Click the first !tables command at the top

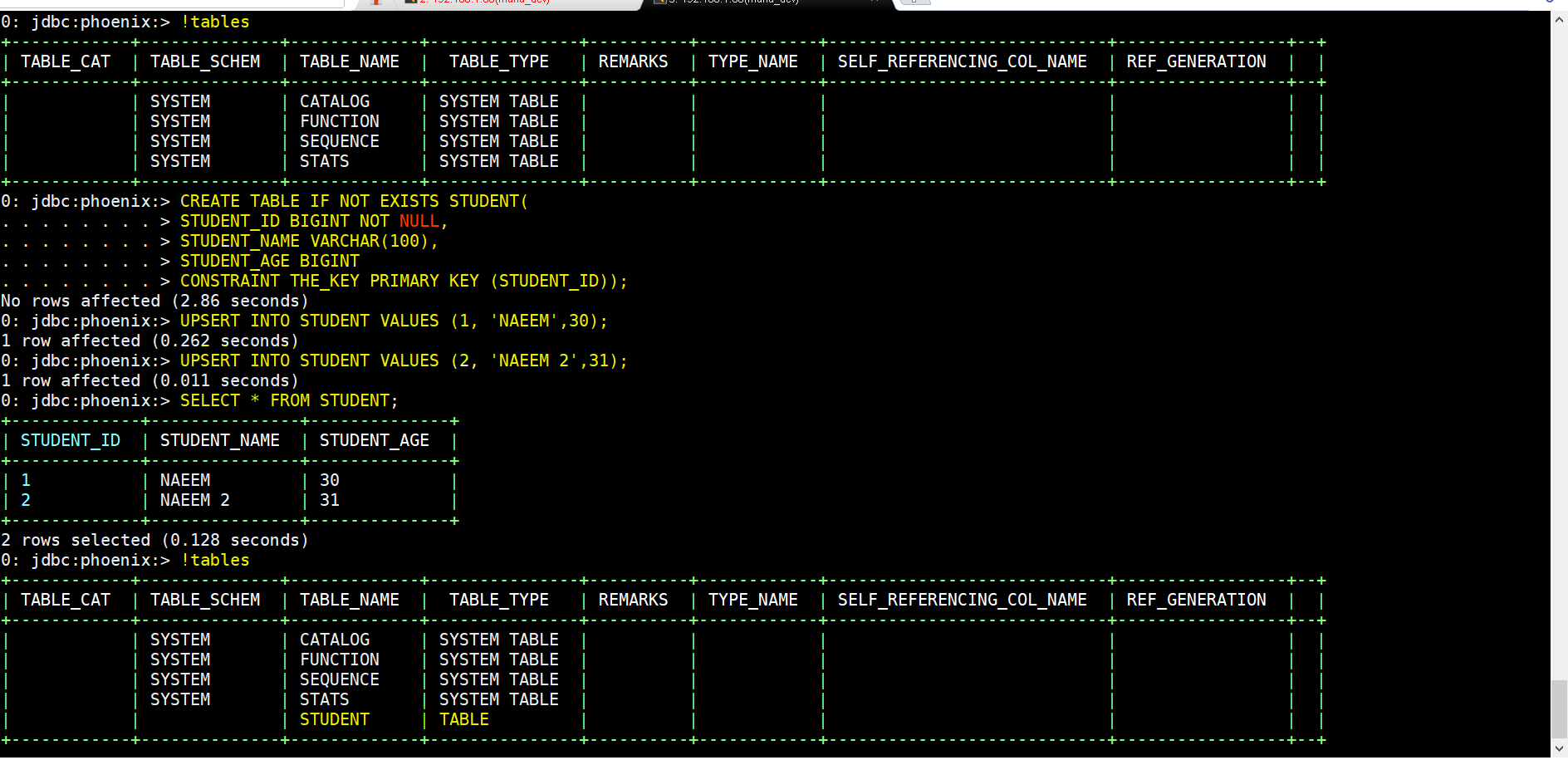pos(215,22)
